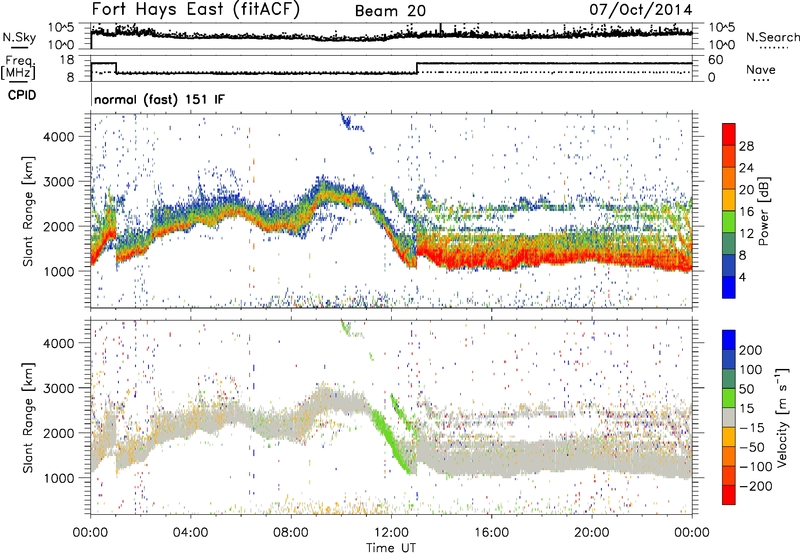Click the 'Beam 20' label

[390, 11]
